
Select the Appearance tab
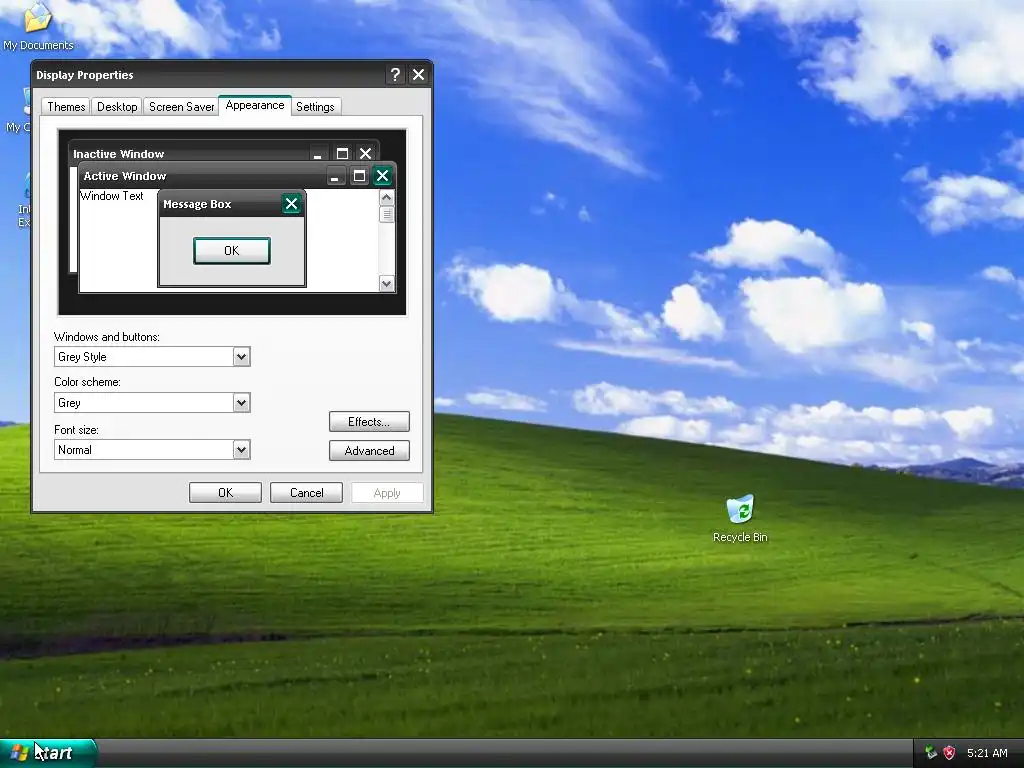tap(255, 105)
